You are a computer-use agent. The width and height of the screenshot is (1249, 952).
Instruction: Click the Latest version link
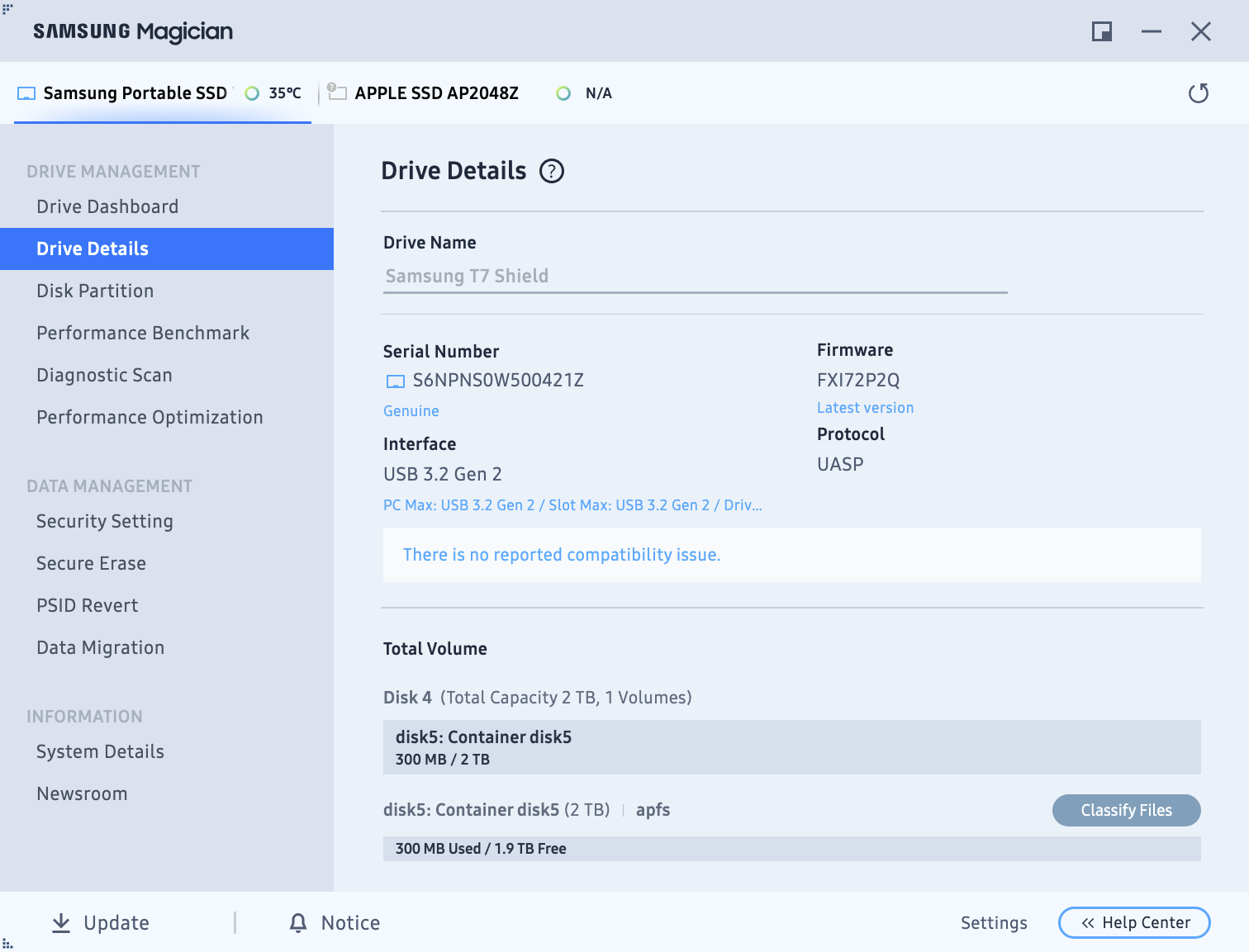(865, 408)
